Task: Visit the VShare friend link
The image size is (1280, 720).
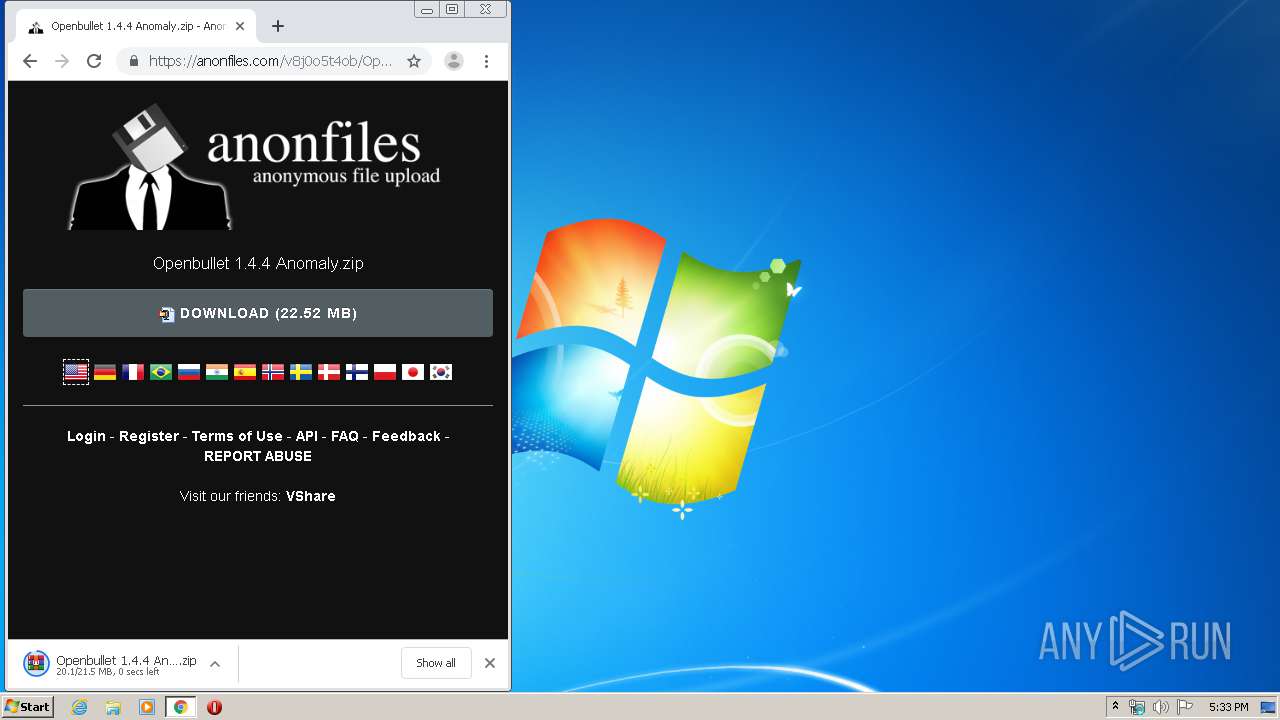Action: [311, 496]
